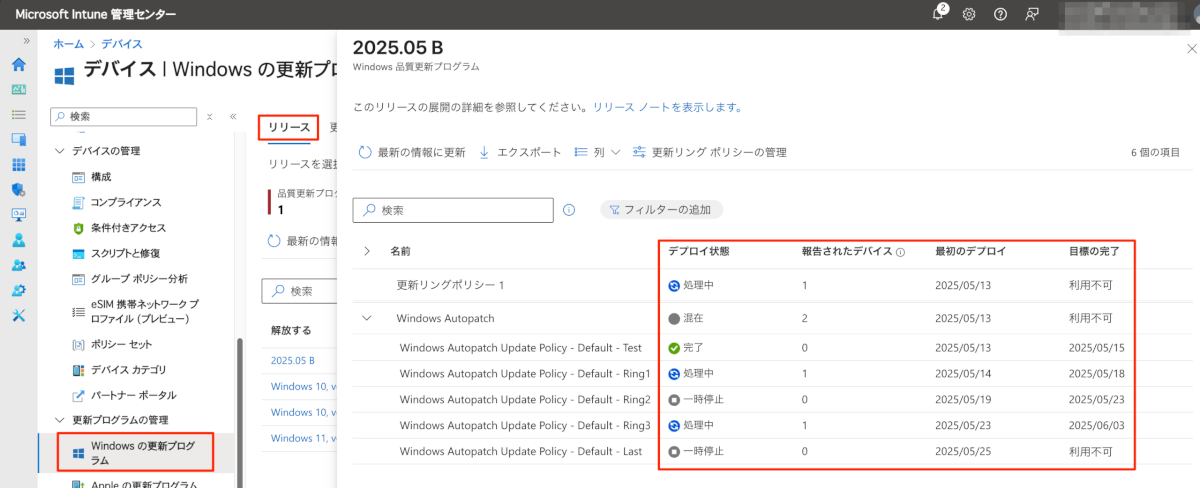Image resolution: width=1200 pixels, height=488 pixels.
Task: Go to ホーム breadcrumb link
Action: (68, 44)
